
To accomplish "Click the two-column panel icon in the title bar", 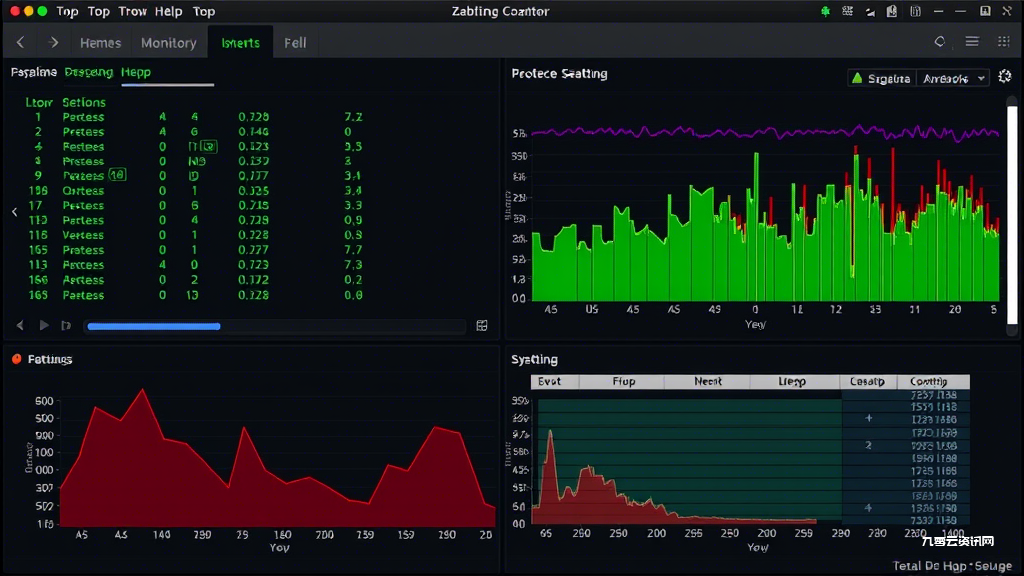I will (916, 11).
